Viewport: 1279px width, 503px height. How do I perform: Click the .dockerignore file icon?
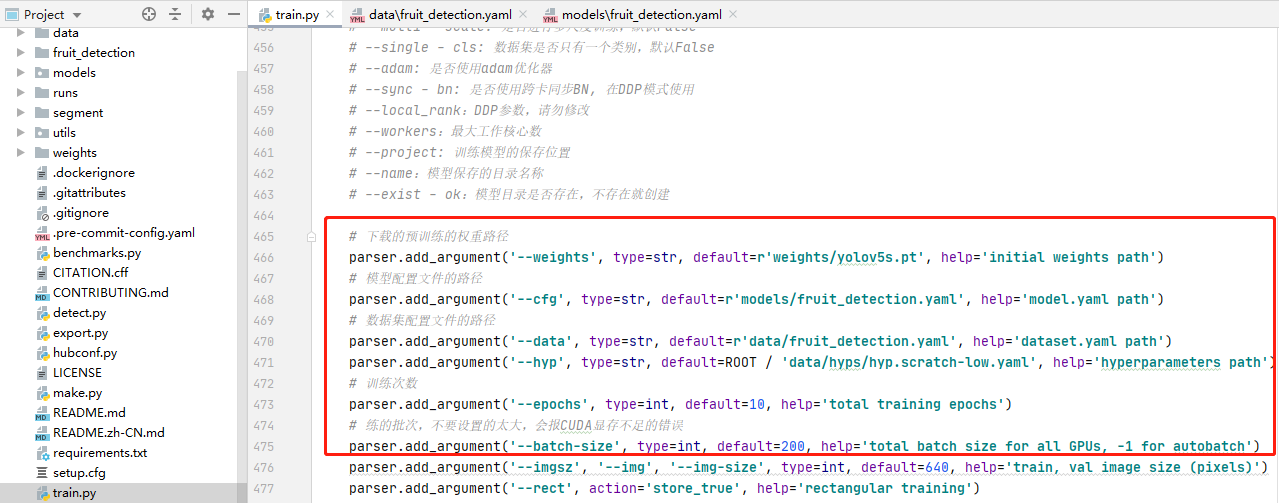41,172
